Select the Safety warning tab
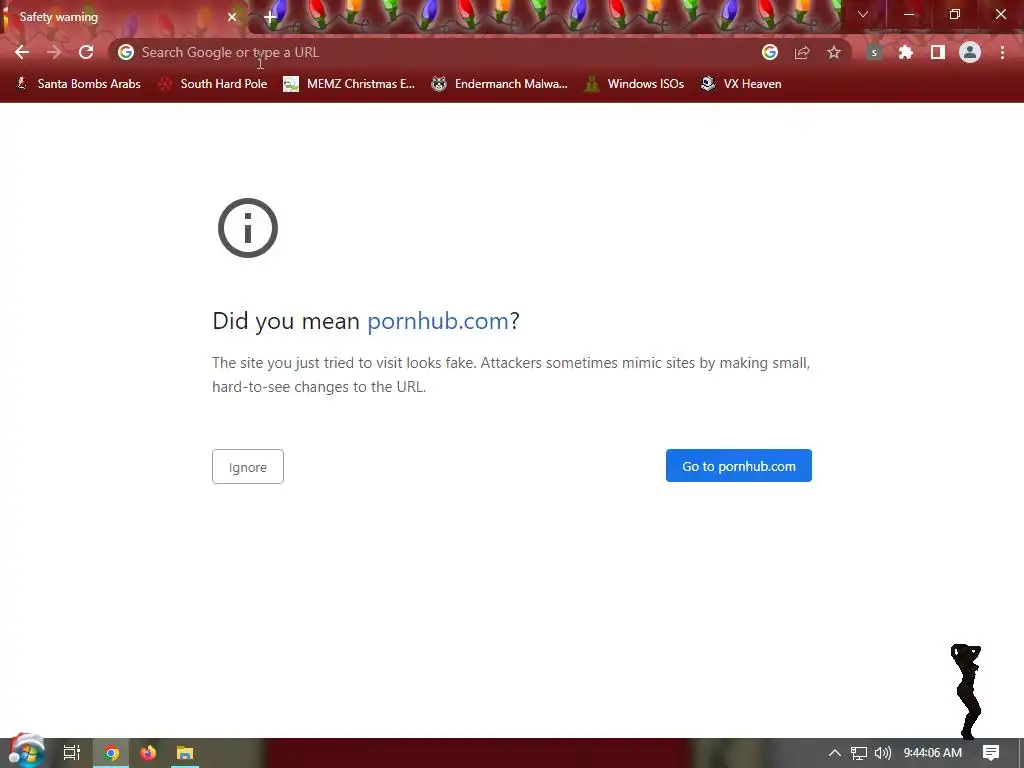Image resolution: width=1024 pixels, height=768 pixels. 123,17
